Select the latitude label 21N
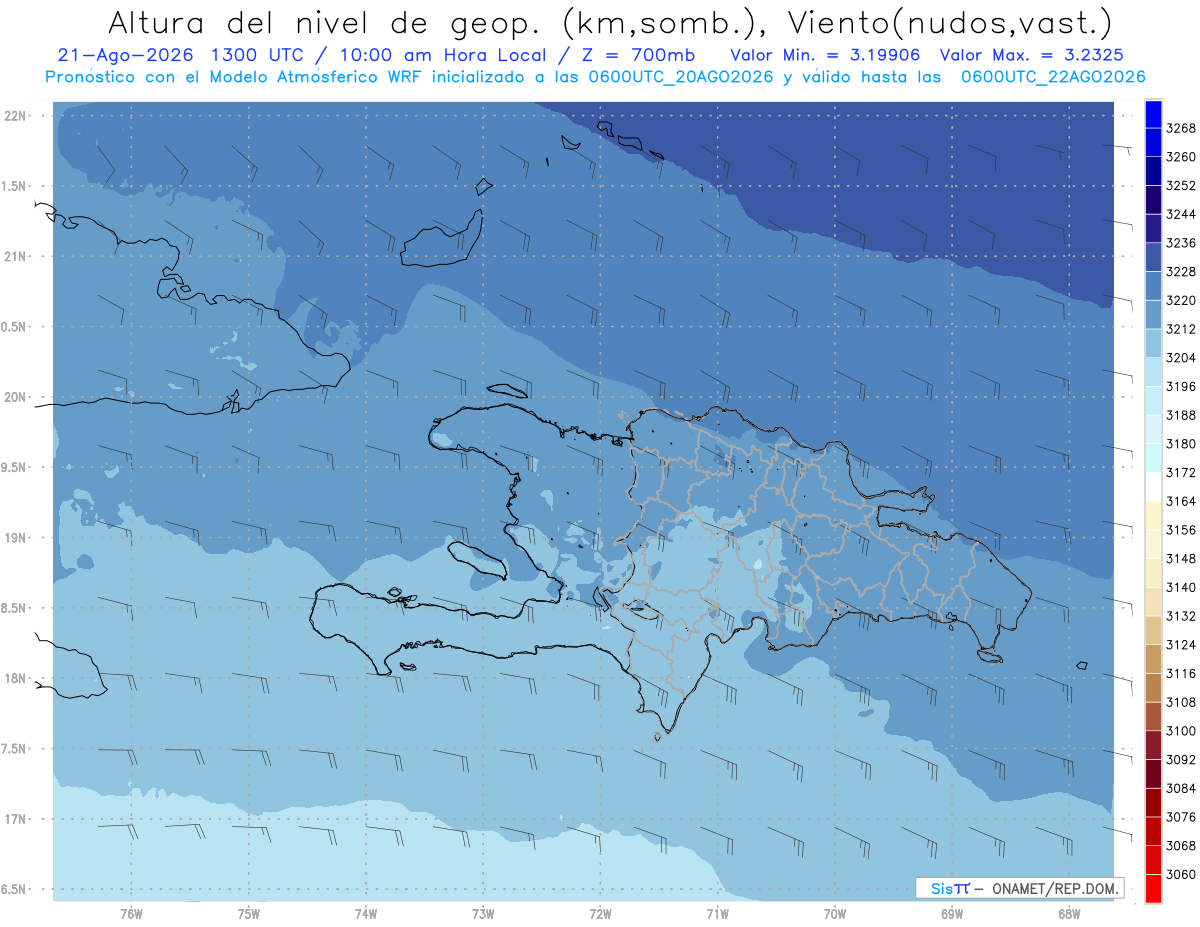 click(16, 256)
